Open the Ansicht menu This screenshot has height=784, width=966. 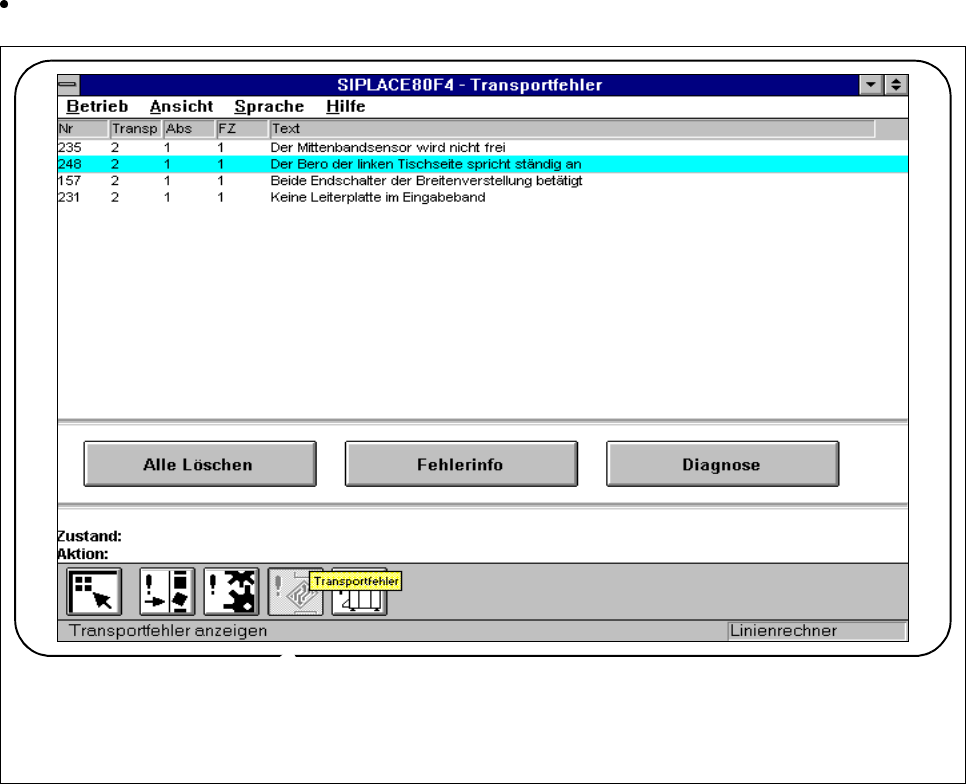pyautogui.click(x=181, y=107)
